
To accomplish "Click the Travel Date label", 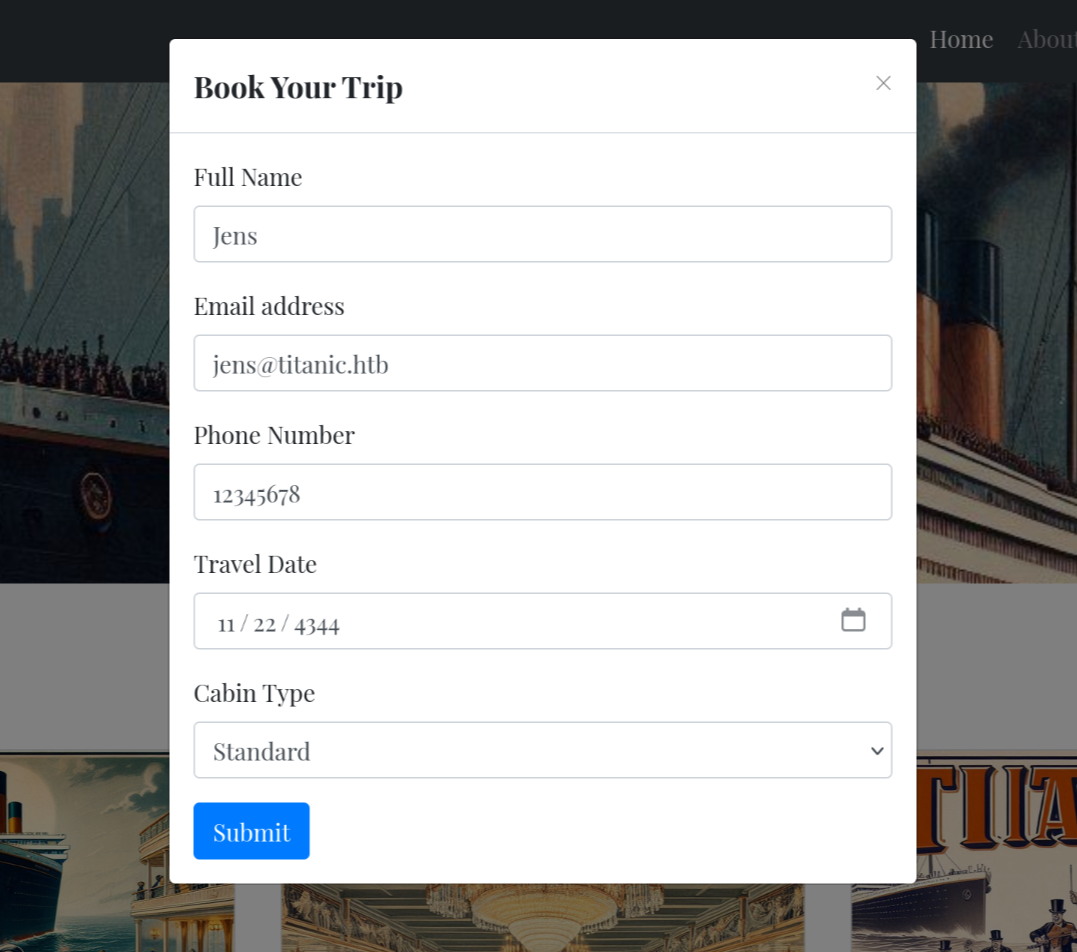I will click(x=255, y=565).
